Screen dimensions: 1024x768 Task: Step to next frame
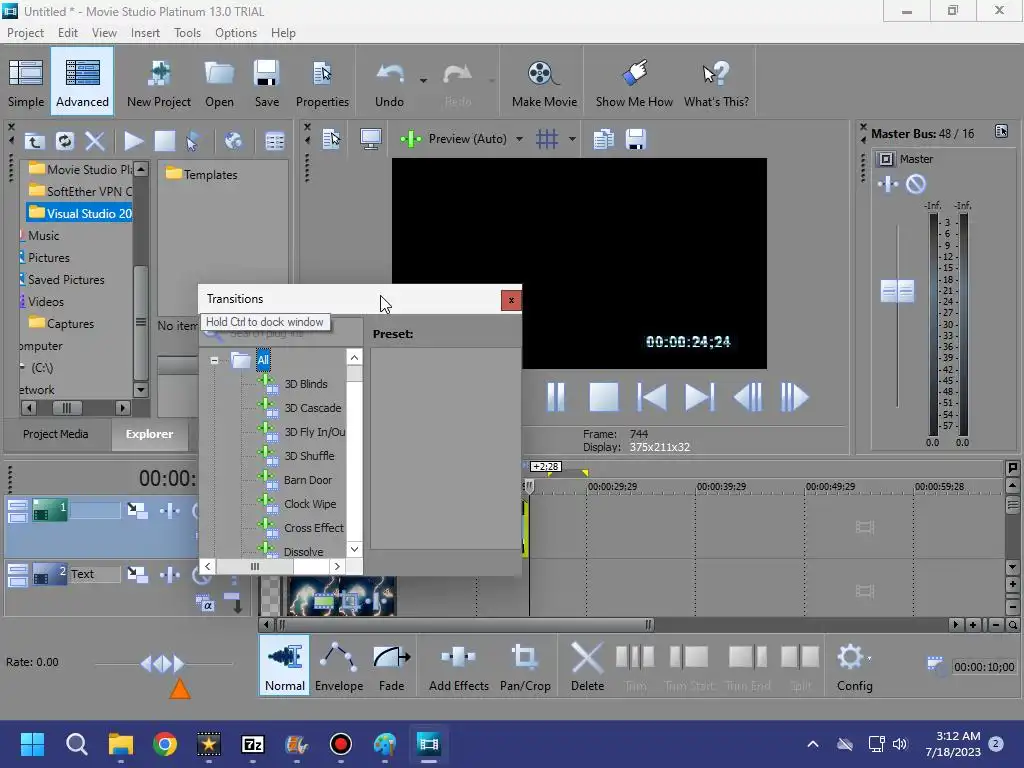[795, 396]
